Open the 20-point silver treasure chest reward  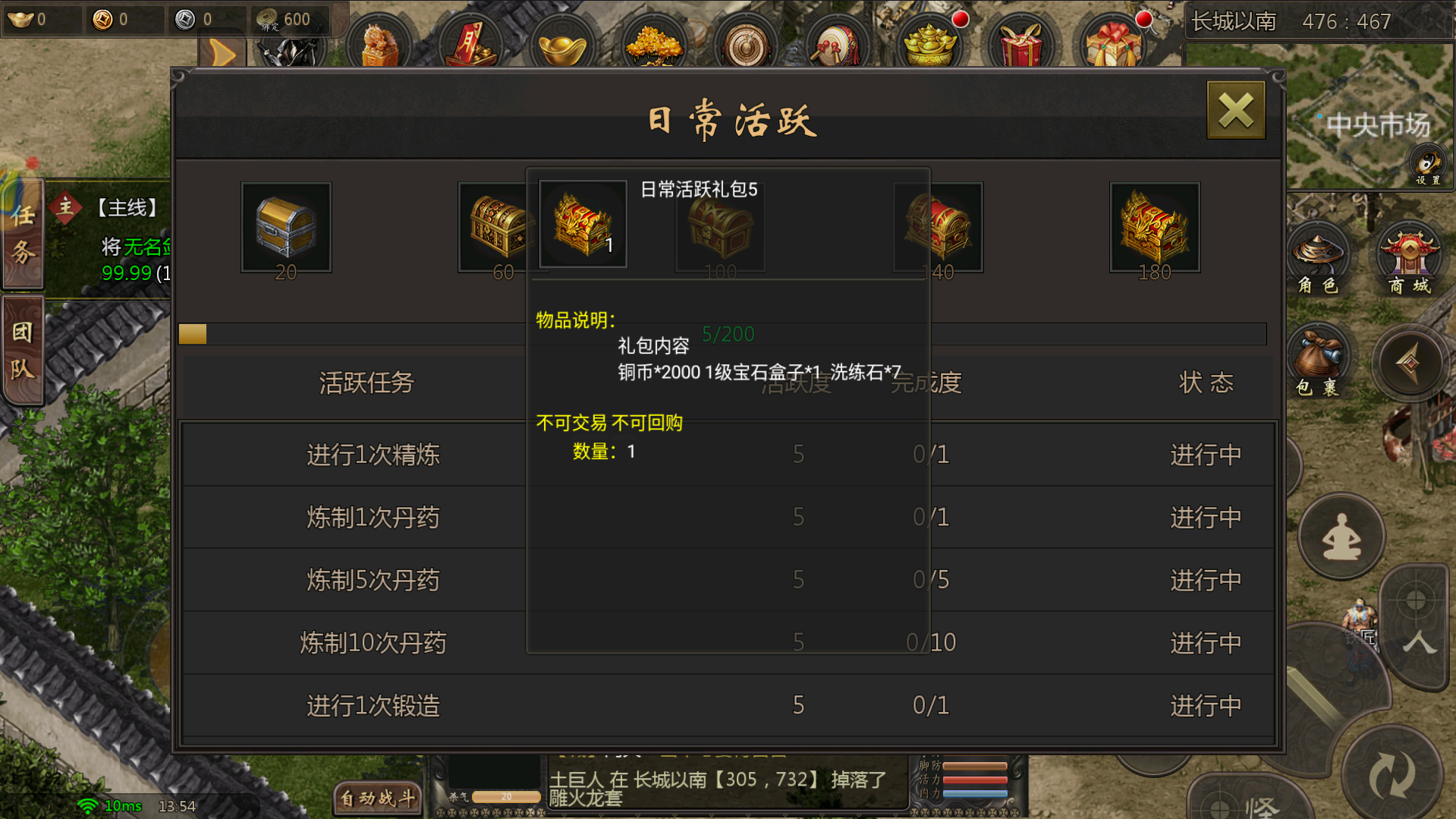pyautogui.click(x=286, y=227)
